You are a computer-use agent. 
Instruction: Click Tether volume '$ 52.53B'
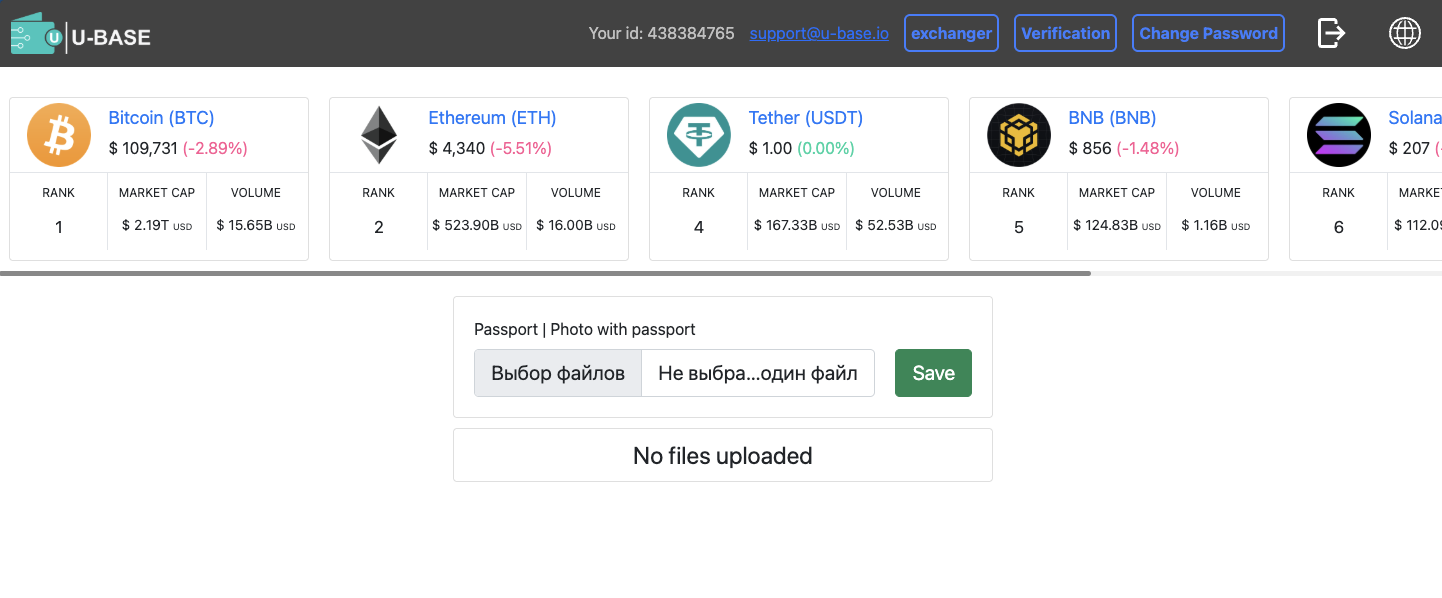(885, 226)
